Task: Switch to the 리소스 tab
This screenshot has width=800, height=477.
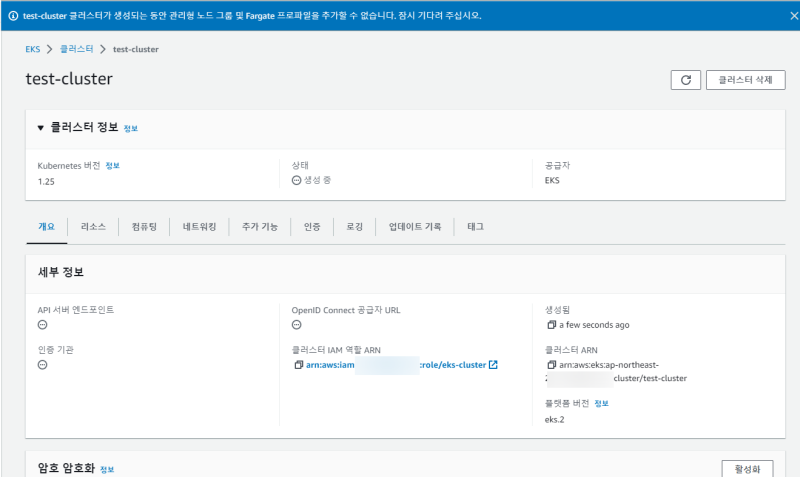Action: tap(93, 227)
